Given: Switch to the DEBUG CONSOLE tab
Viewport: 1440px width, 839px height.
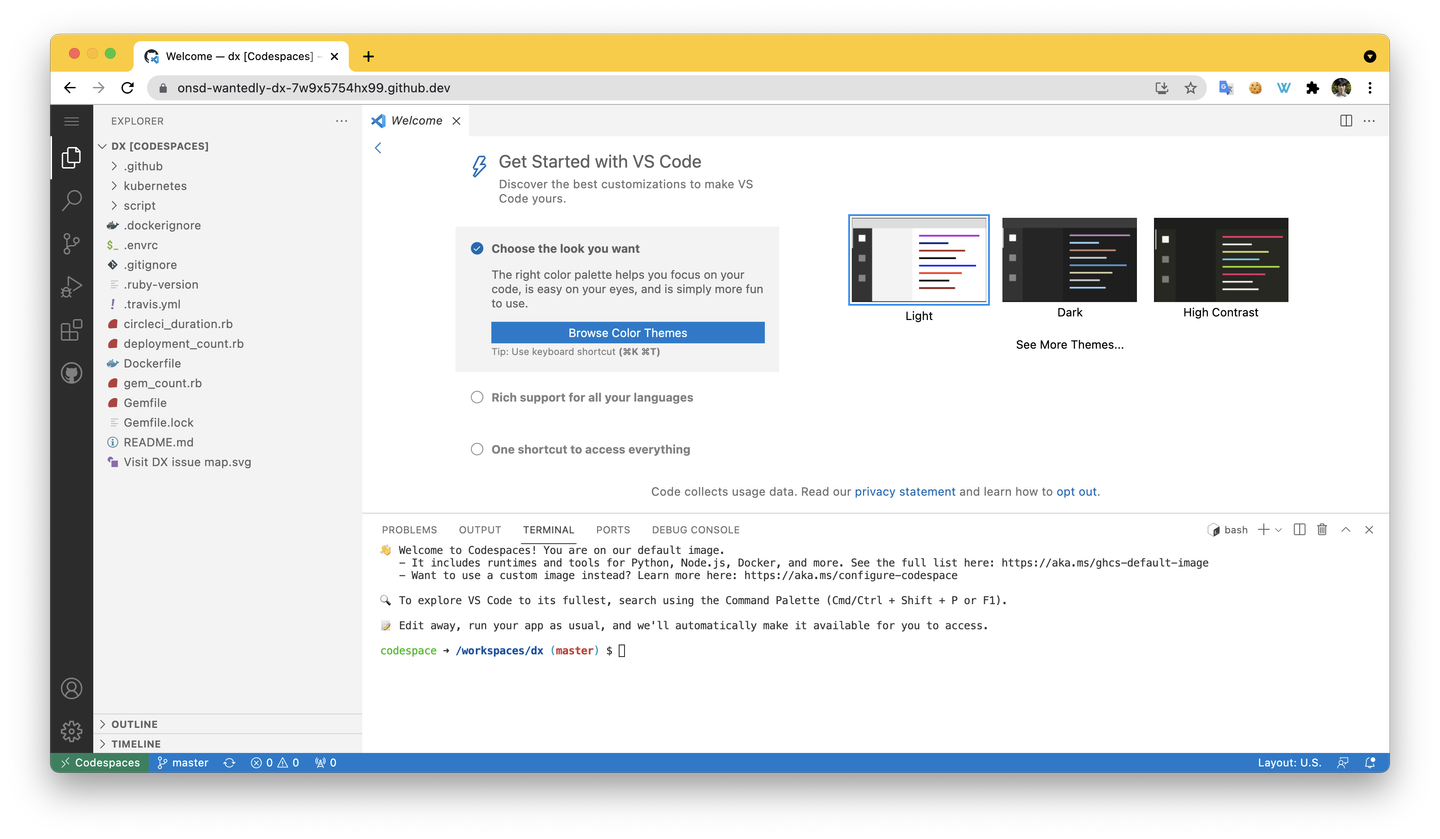Looking at the screenshot, I should 696,530.
